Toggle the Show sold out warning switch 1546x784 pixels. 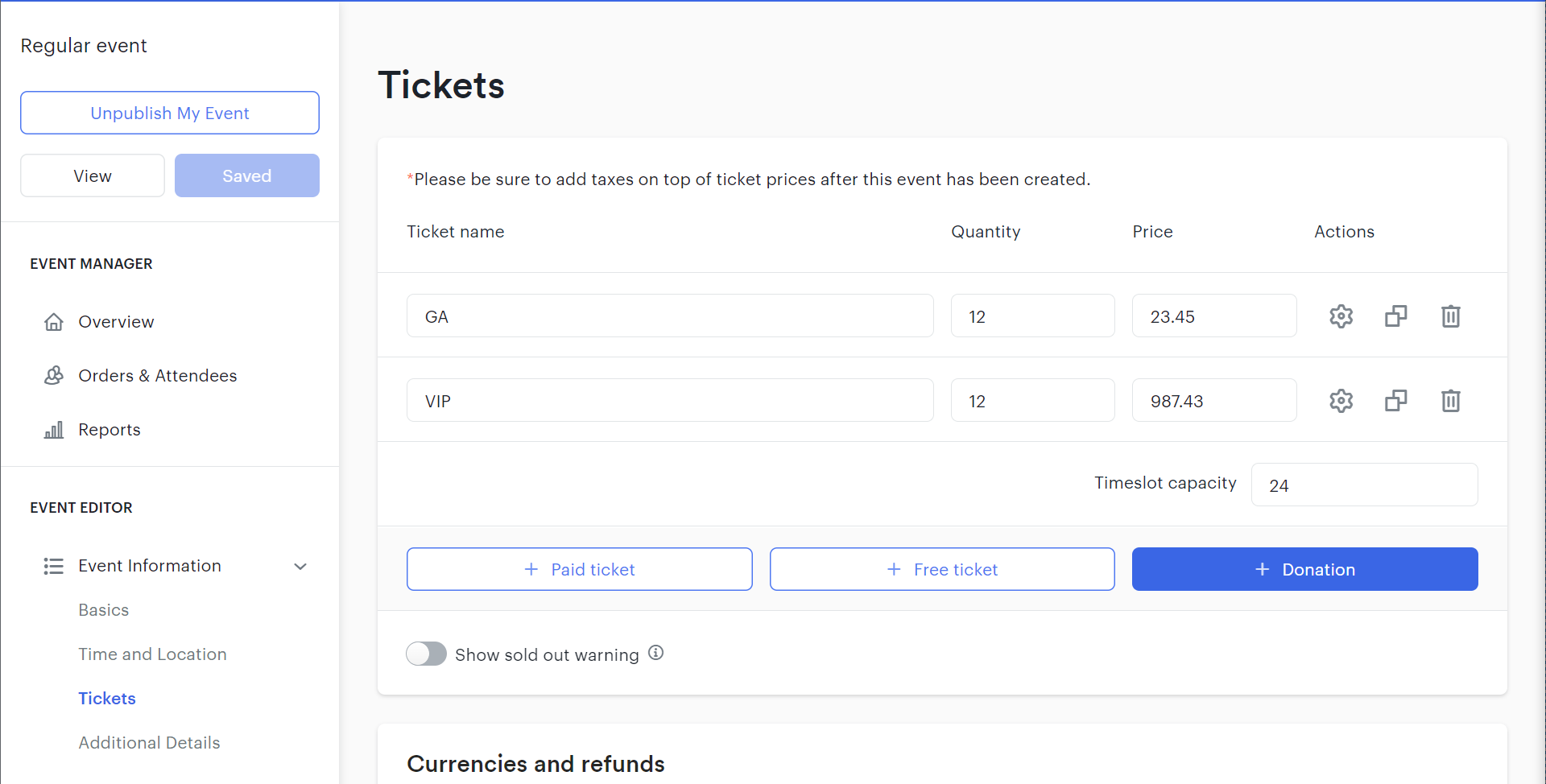click(426, 654)
